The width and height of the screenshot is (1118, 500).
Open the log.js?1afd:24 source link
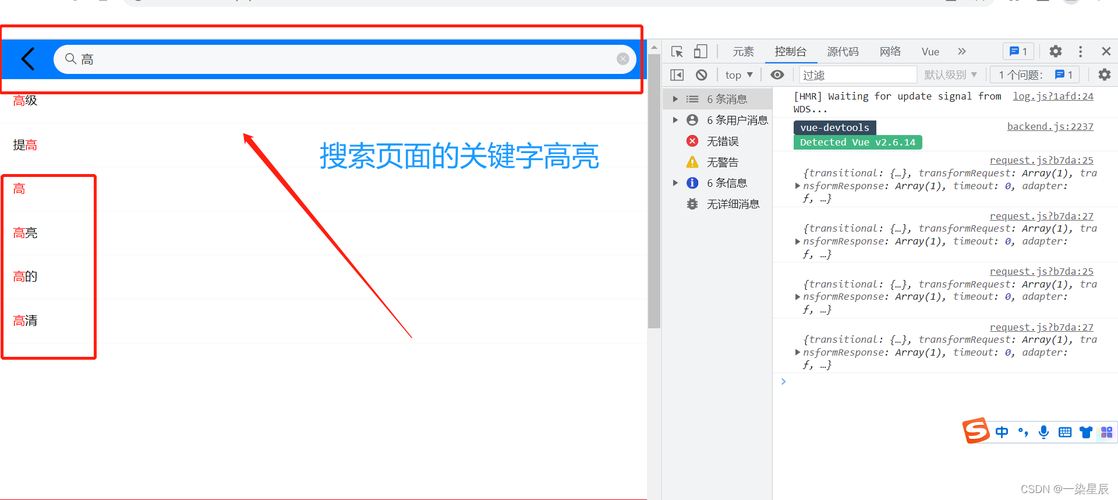pos(1053,96)
